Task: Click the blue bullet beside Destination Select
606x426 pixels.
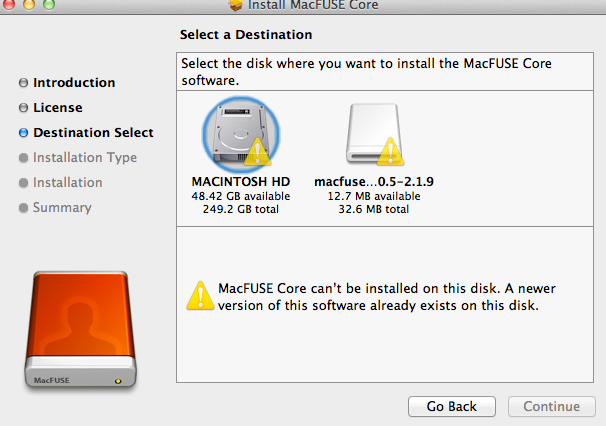Action: coord(23,133)
